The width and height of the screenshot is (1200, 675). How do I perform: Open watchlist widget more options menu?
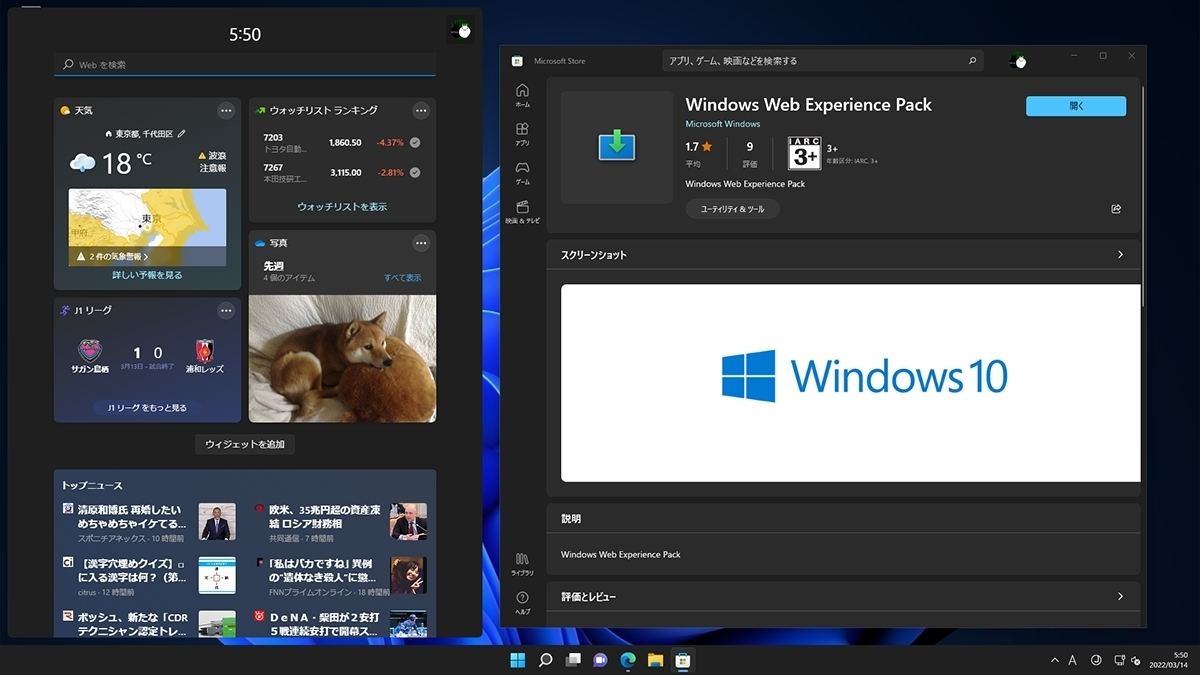point(421,110)
